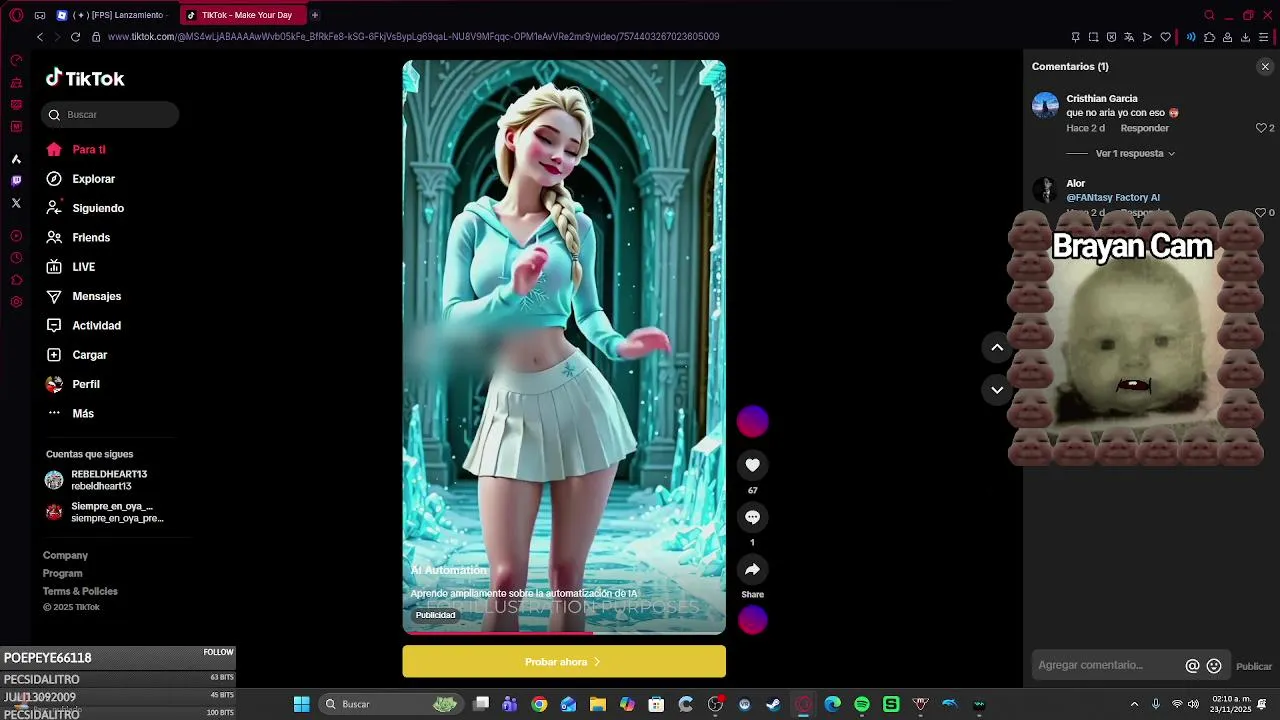This screenshot has width=1280, height=720.
Task: Open Siguiendo feed
Action: (x=84, y=208)
